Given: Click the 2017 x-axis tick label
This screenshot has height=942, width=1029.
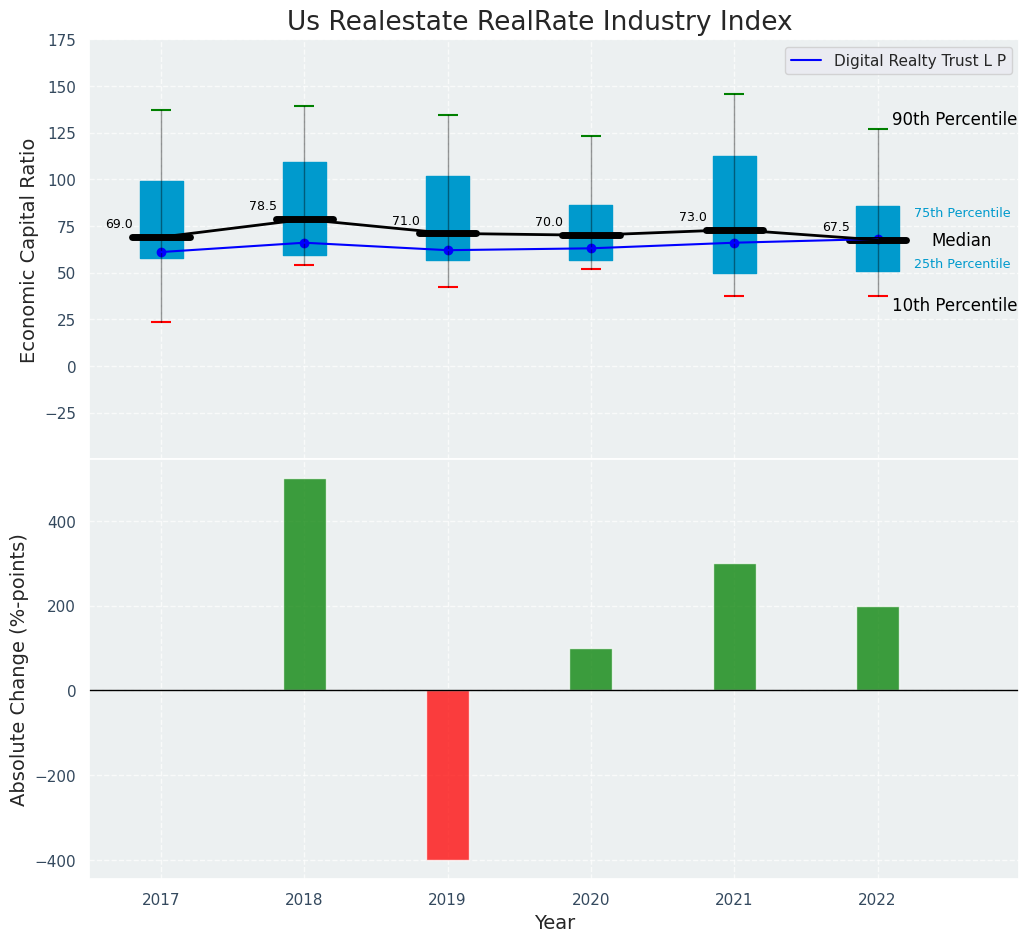Looking at the screenshot, I should click(x=161, y=899).
